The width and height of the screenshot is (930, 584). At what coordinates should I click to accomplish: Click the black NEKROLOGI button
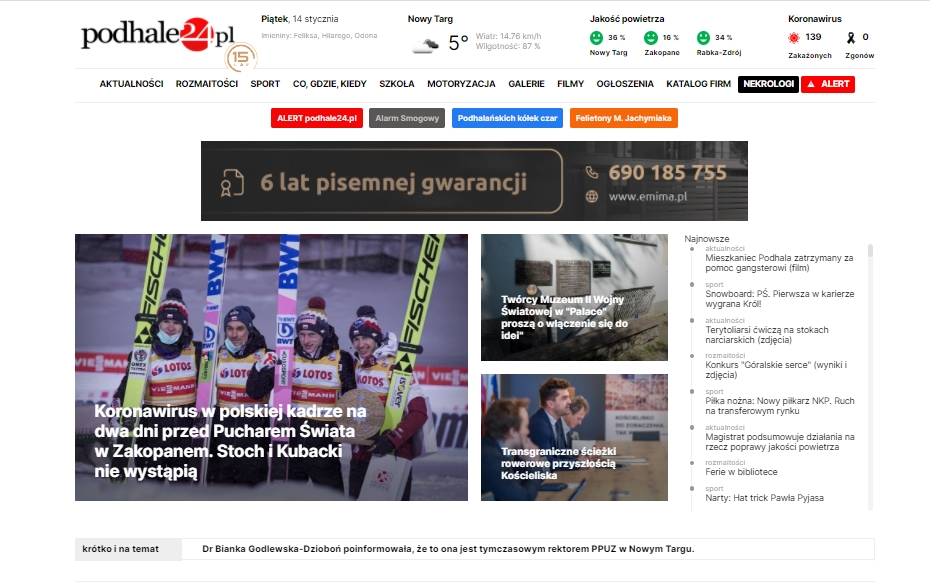pos(768,84)
